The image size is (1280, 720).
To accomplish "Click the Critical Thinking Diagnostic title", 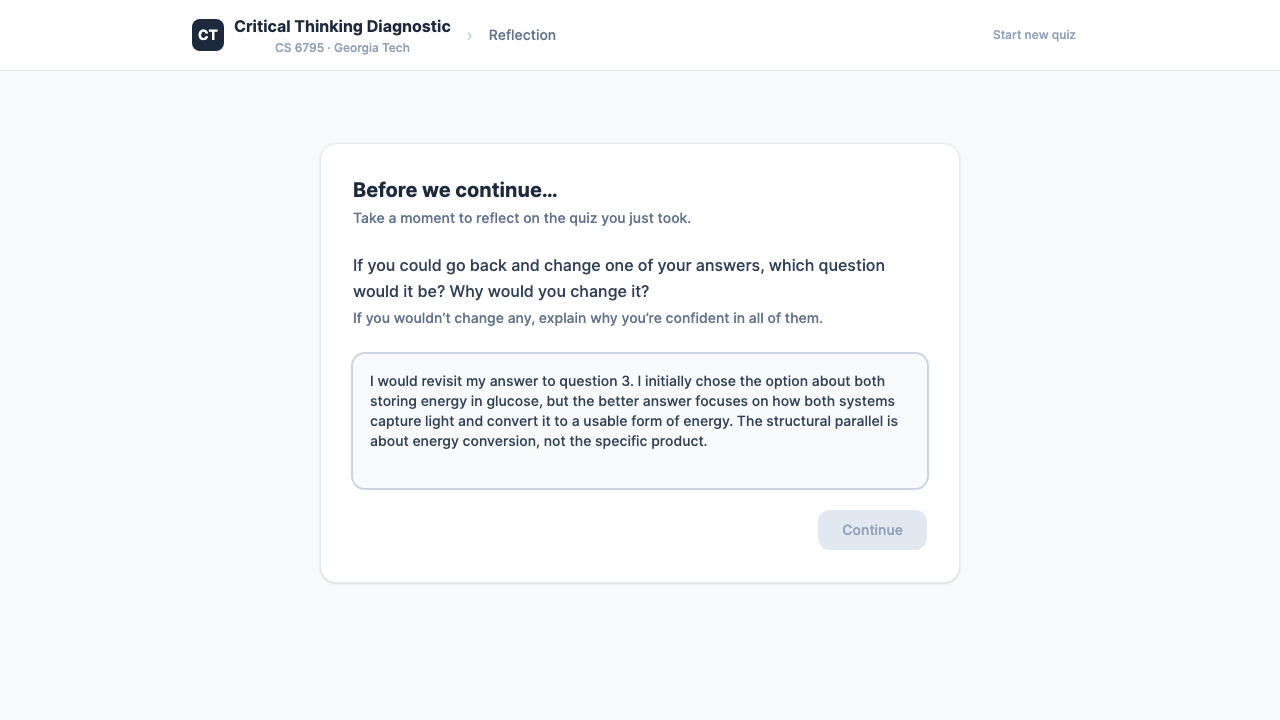I will 342,27.
